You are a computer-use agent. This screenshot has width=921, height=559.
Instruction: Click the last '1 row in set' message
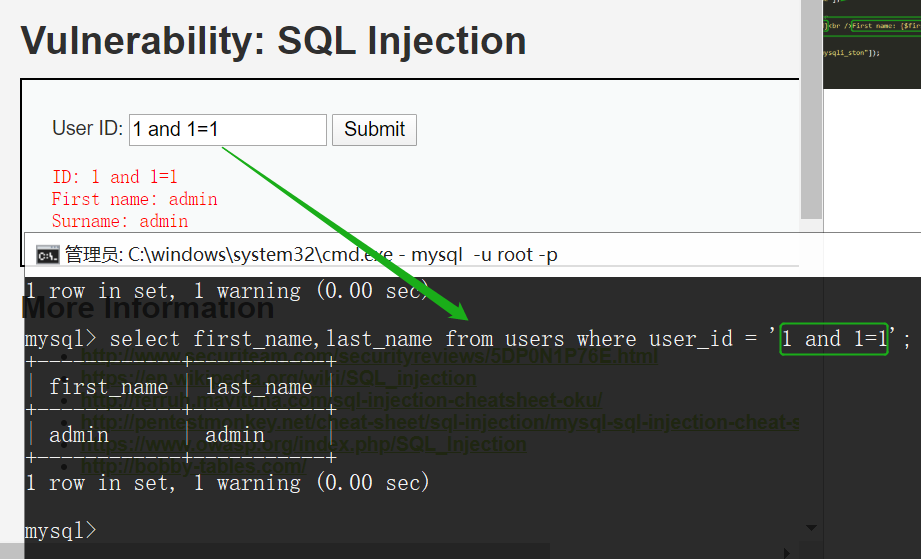[228, 483]
